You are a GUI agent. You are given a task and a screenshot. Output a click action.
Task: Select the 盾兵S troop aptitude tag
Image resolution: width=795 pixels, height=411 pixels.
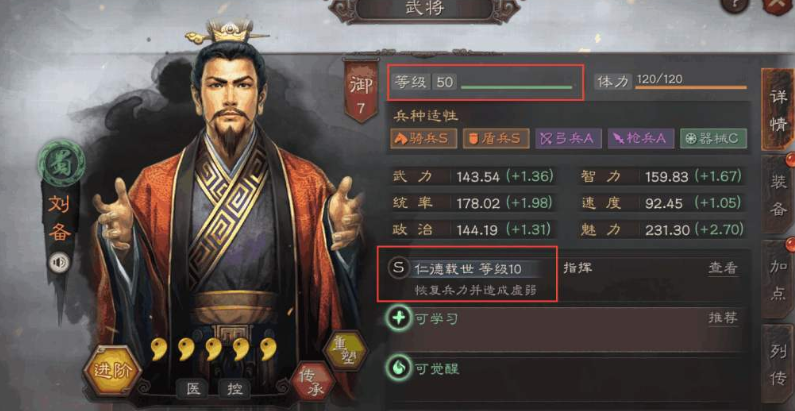[x=496, y=139]
